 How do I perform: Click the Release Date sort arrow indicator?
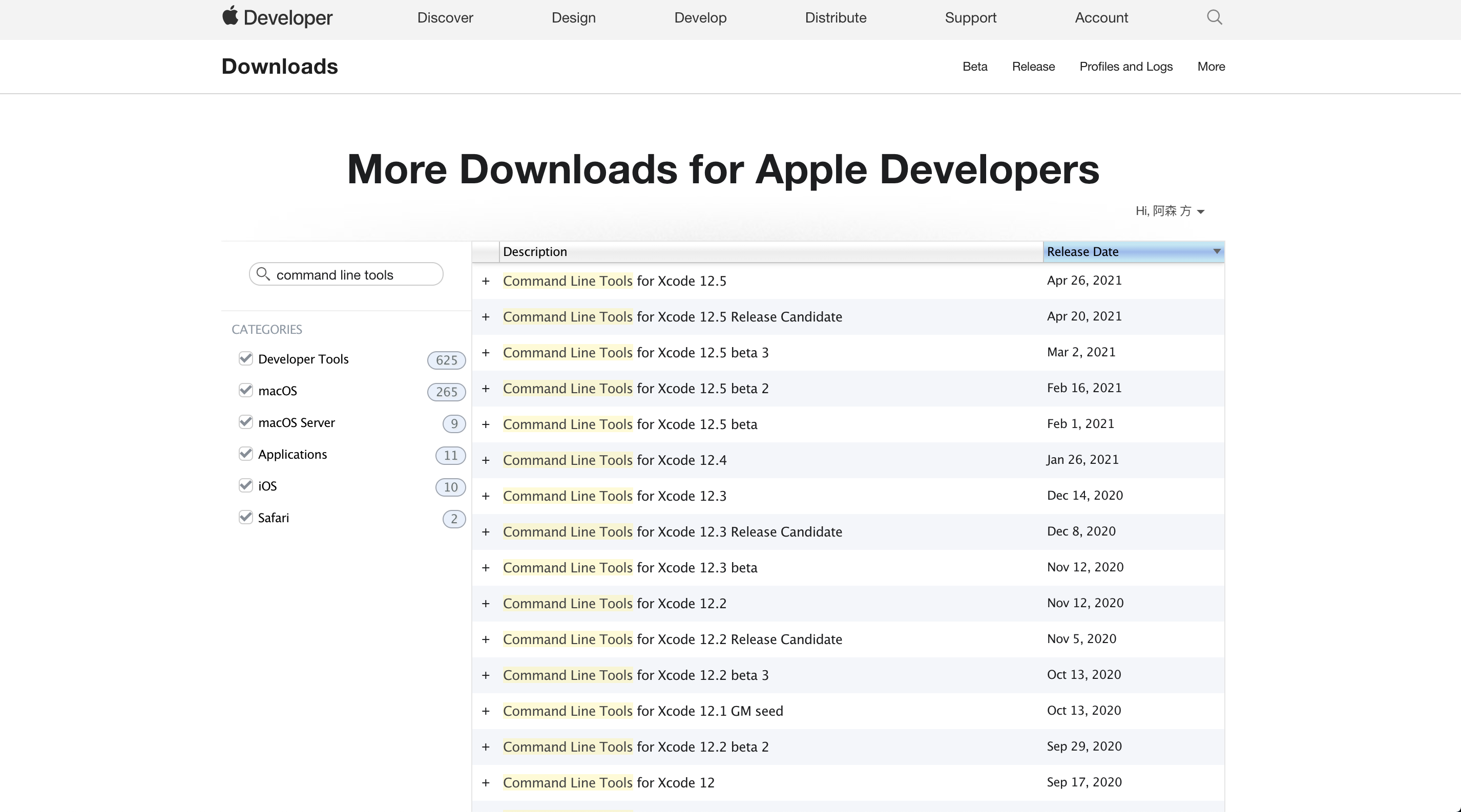pos(1217,251)
